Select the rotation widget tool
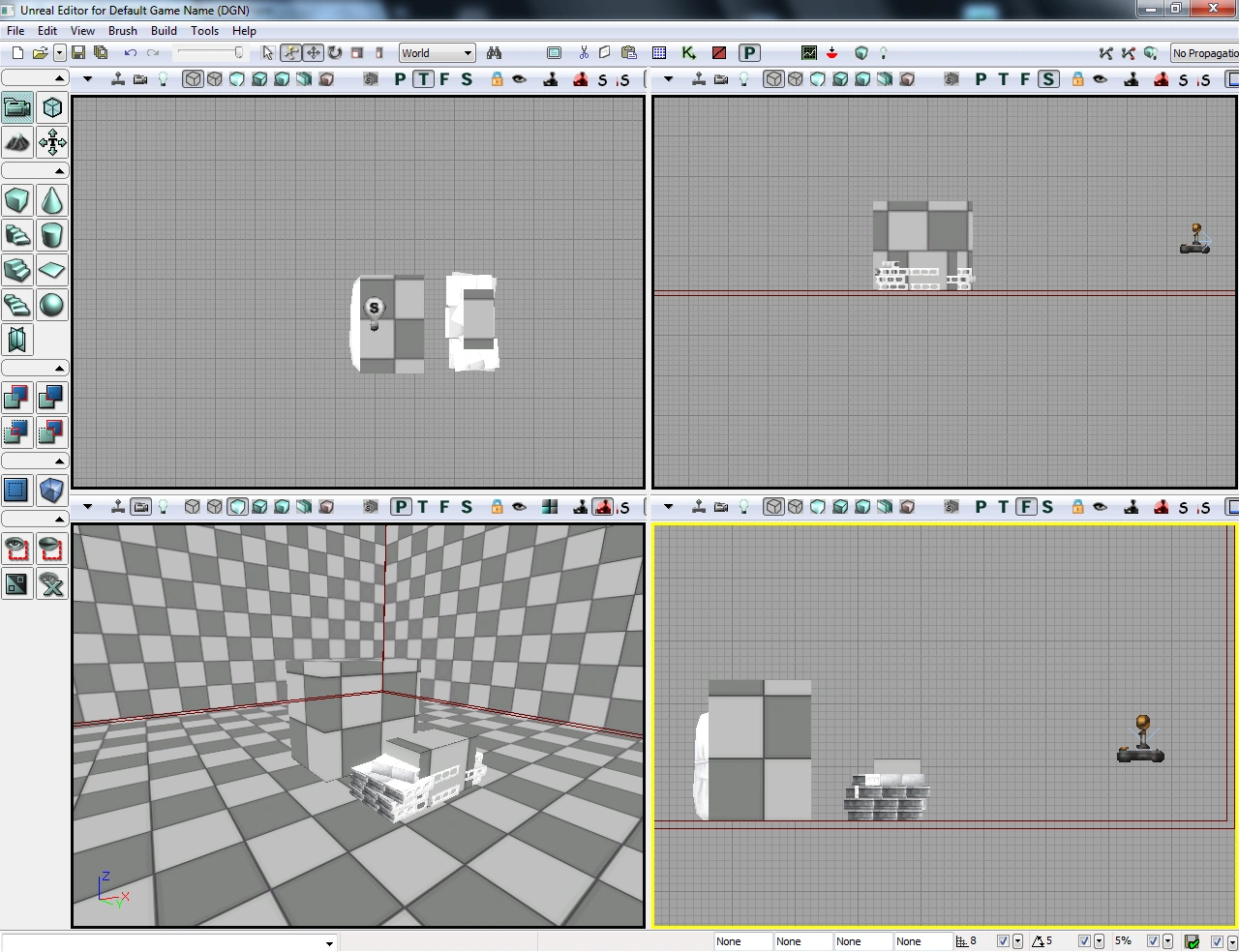 click(335, 53)
